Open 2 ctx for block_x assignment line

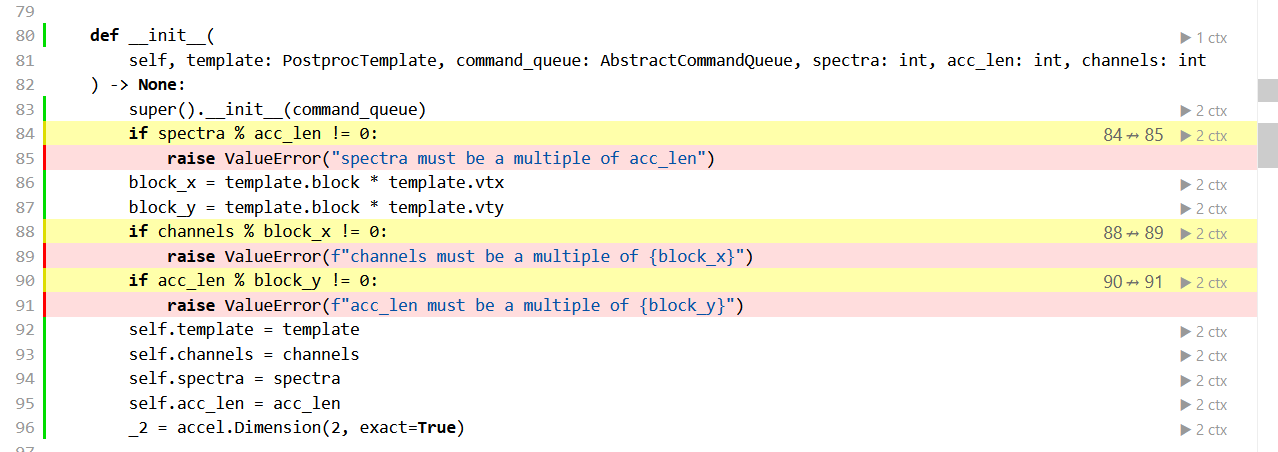pos(1204,185)
